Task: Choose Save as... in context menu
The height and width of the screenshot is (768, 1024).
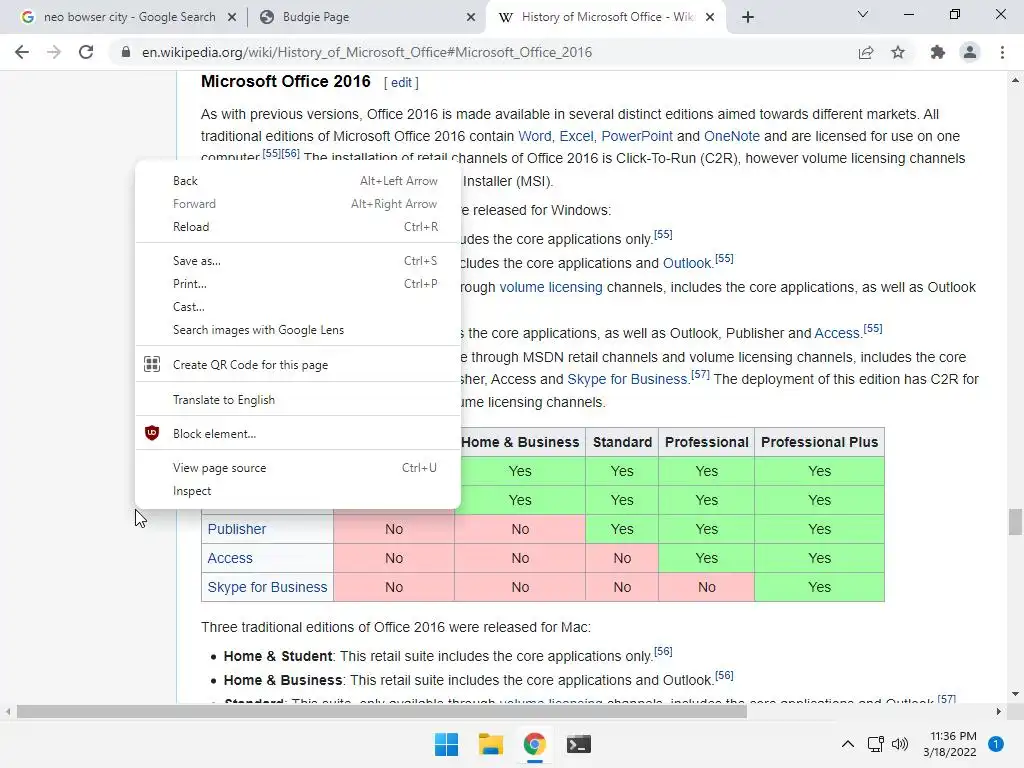Action: coord(298,261)
